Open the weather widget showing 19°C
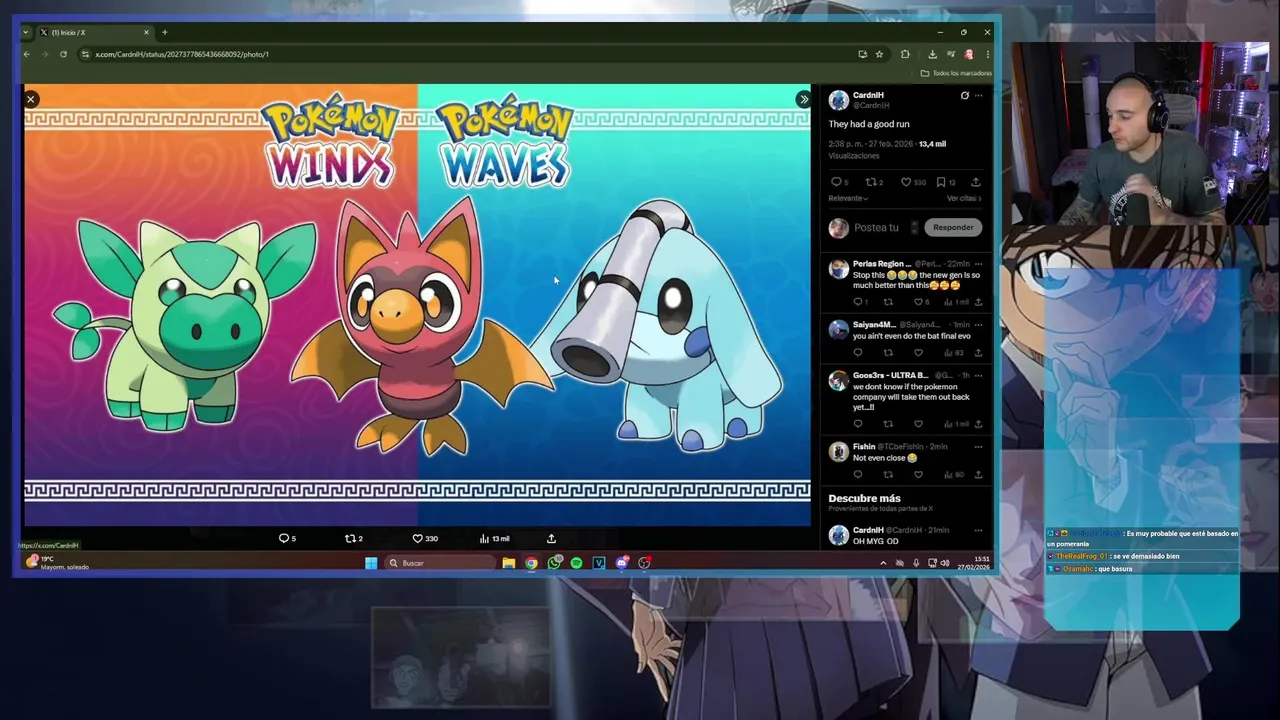The width and height of the screenshot is (1280, 720). tap(58, 562)
